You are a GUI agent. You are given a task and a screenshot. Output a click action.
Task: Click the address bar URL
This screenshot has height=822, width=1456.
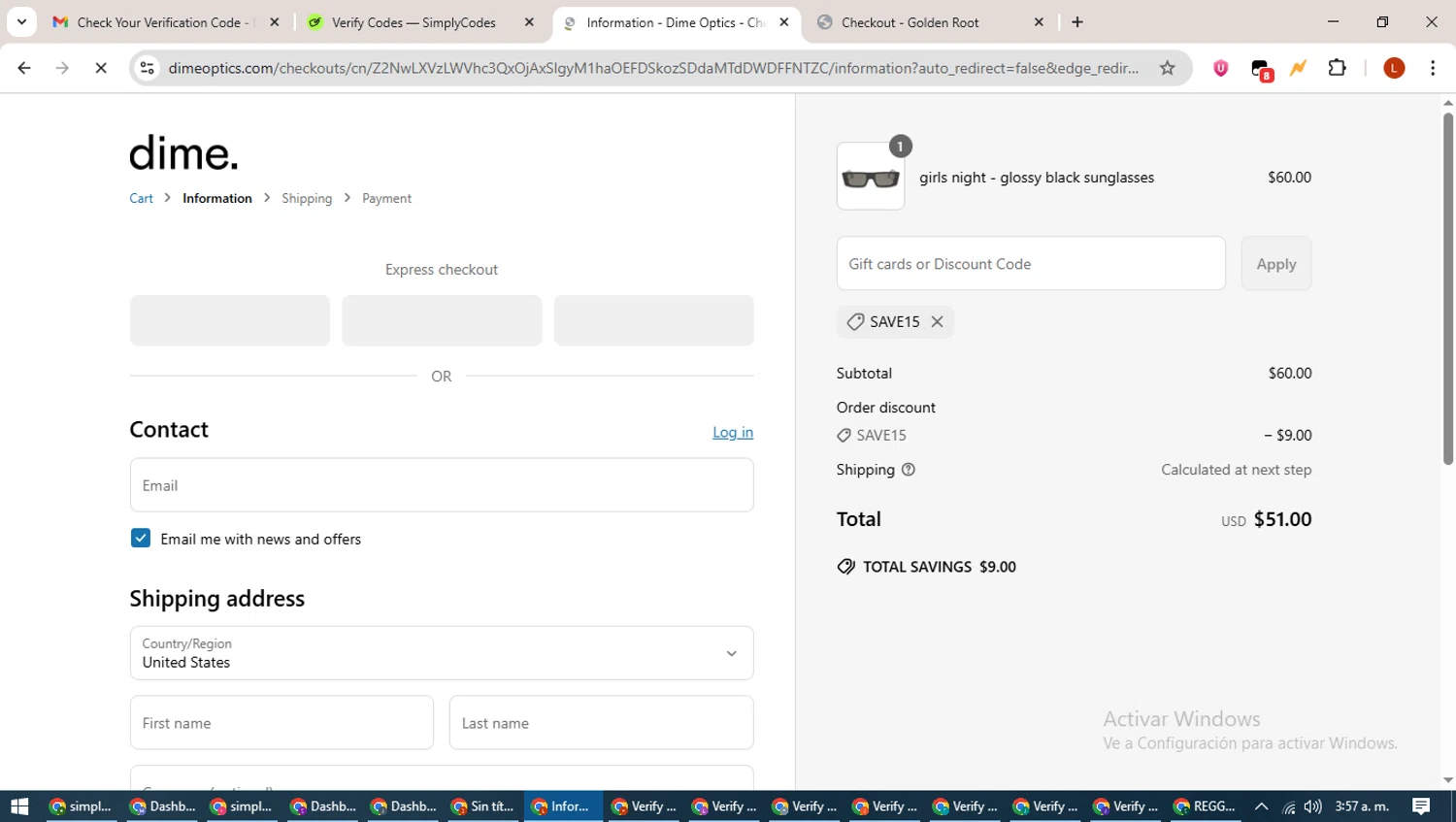click(x=652, y=68)
